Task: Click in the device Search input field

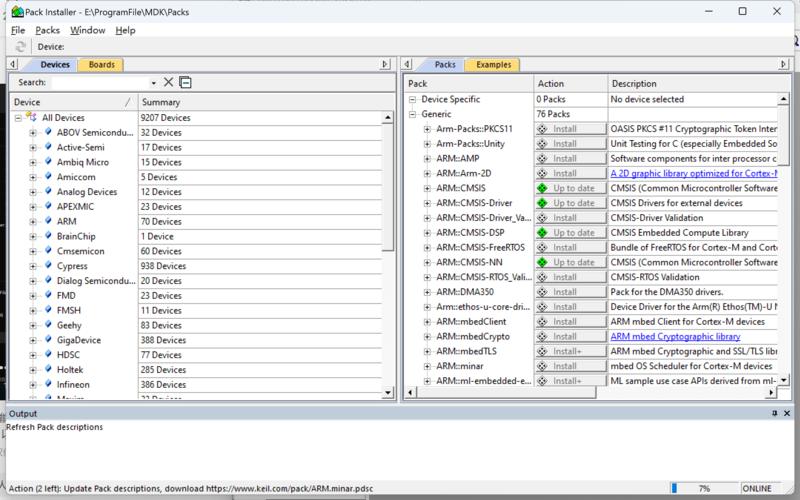Action: 100,83
